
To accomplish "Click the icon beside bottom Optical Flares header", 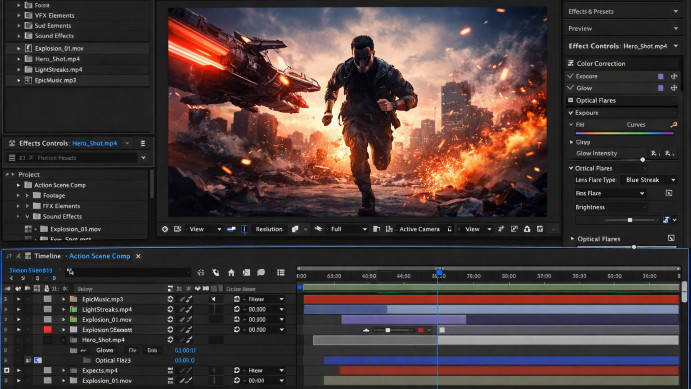I will tap(671, 238).
